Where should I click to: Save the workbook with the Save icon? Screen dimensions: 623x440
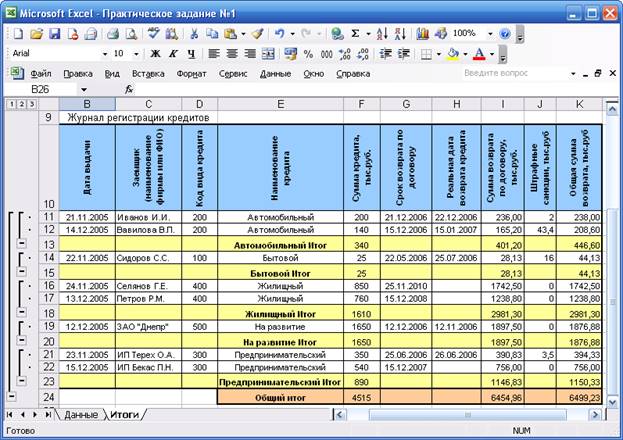54,34
